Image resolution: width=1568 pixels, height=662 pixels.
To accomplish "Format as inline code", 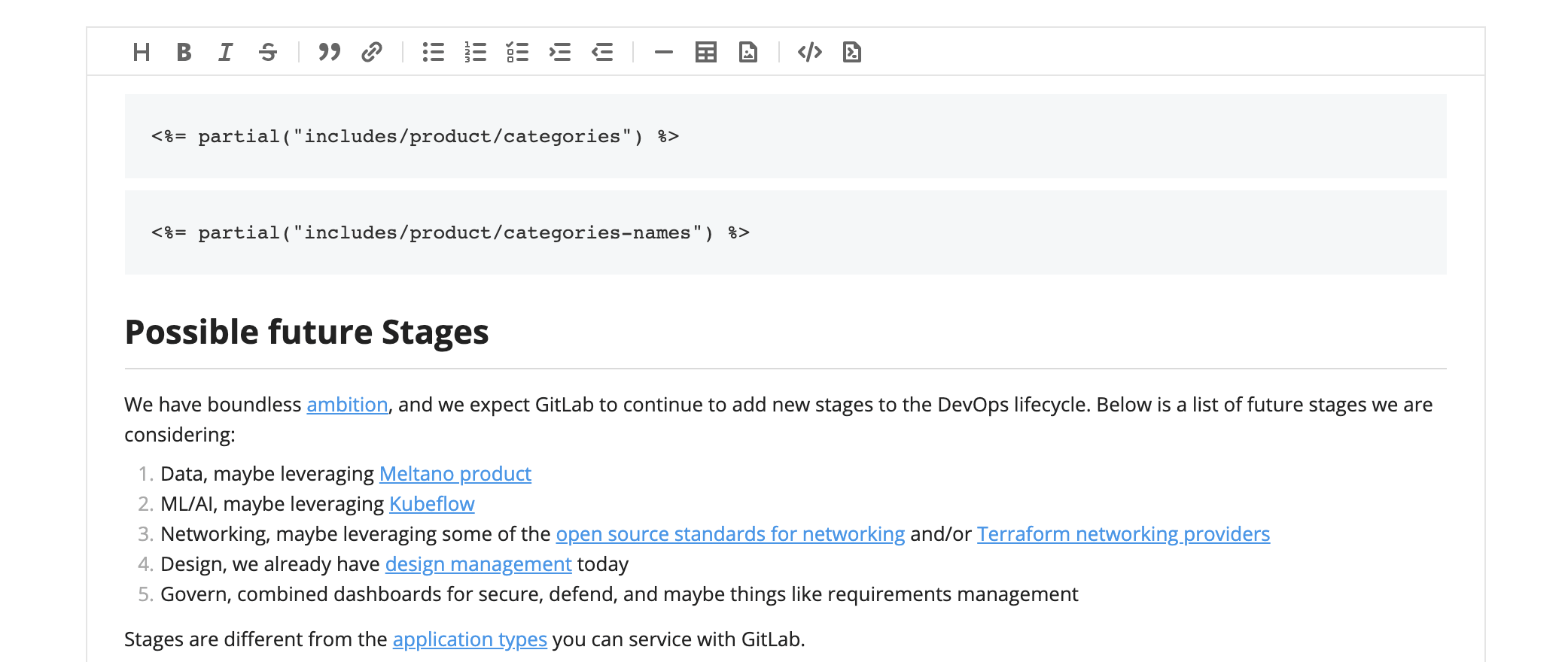I will pos(809,52).
